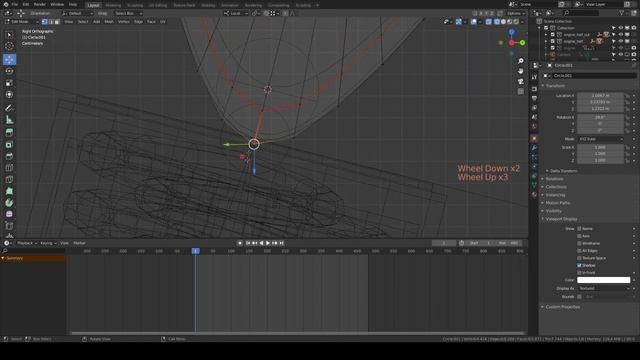Enable the Wireframe checkbox
640x360 pixels.
click(x=579, y=243)
